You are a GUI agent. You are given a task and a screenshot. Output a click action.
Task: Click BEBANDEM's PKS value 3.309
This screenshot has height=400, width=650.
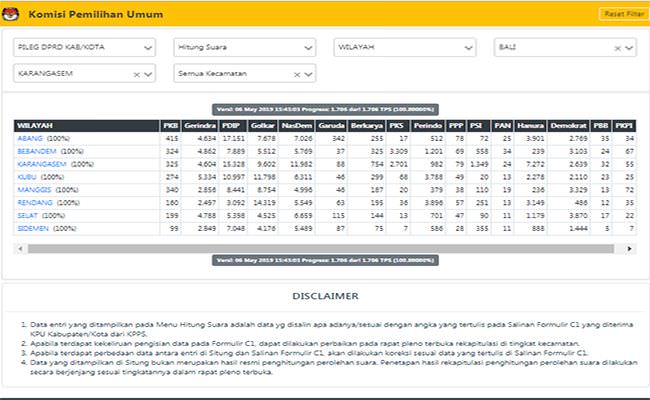[x=399, y=151]
